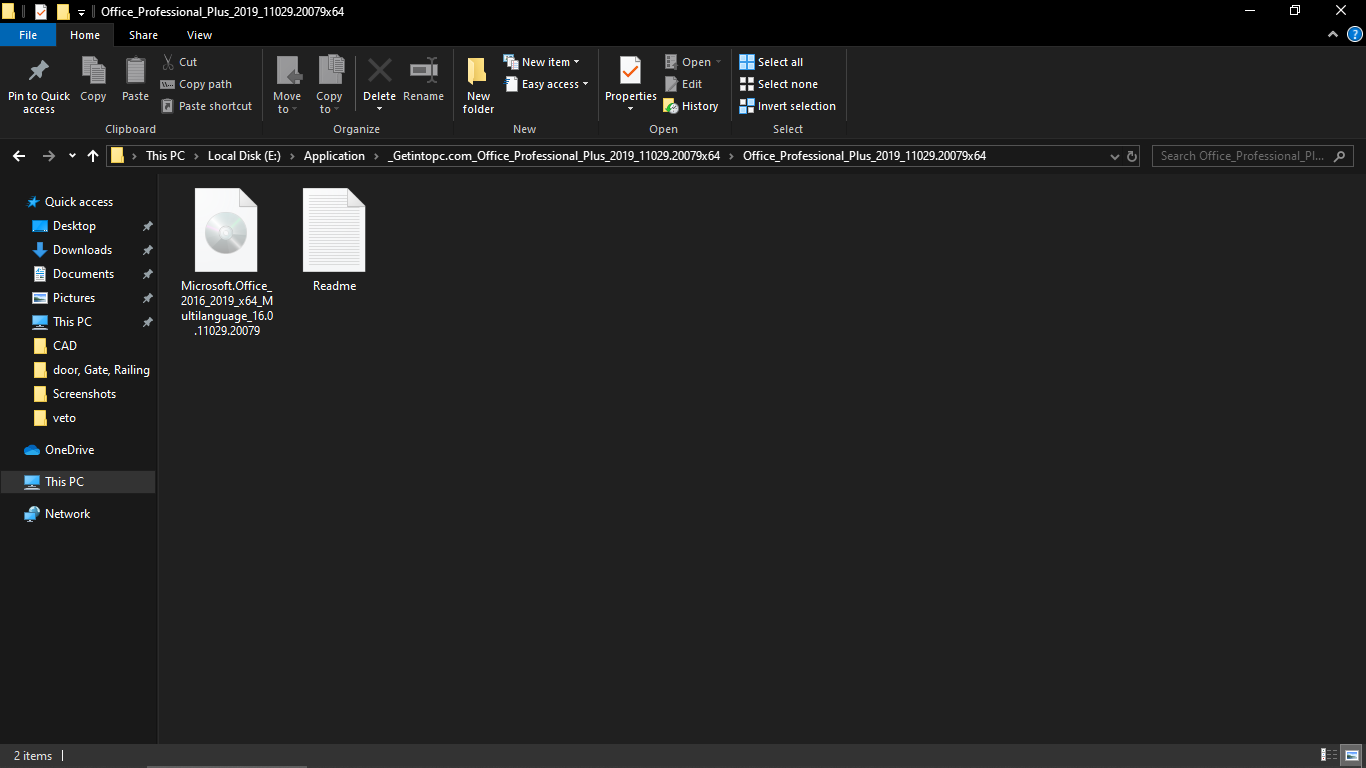The width and height of the screenshot is (1366, 768).
Task: Switch to the View tab
Action: [199, 35]
